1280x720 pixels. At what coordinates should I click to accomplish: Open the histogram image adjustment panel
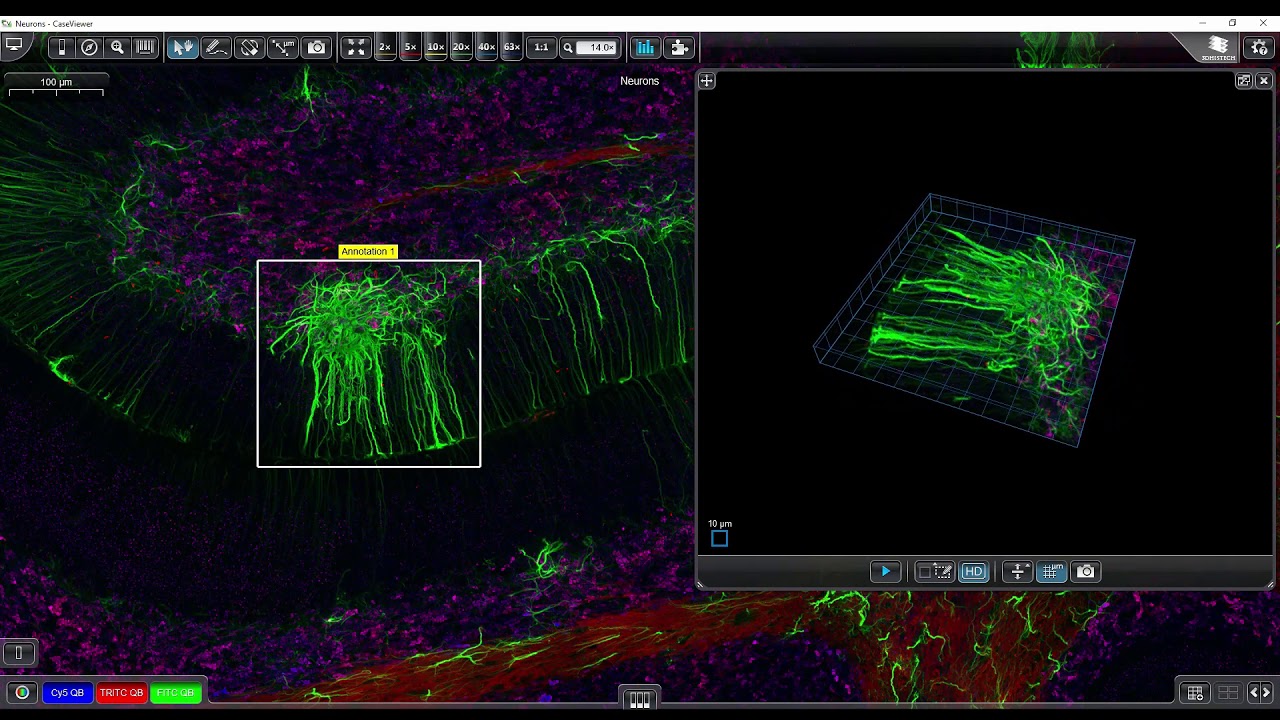tap(645, 47)
